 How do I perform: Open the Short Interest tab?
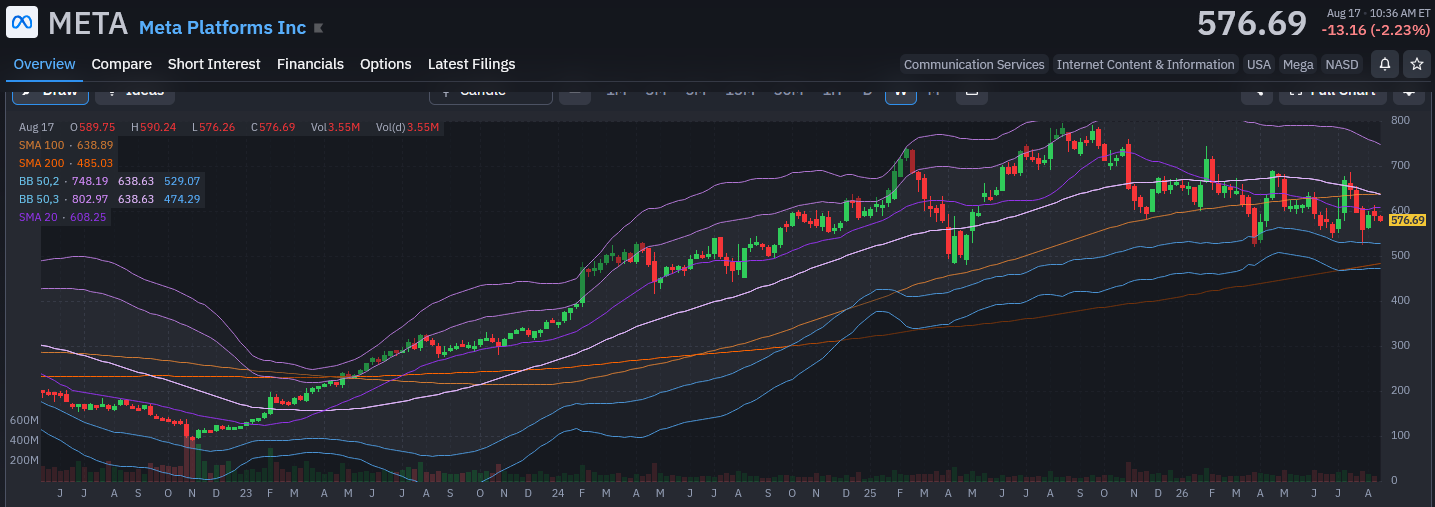coord(214,64)
